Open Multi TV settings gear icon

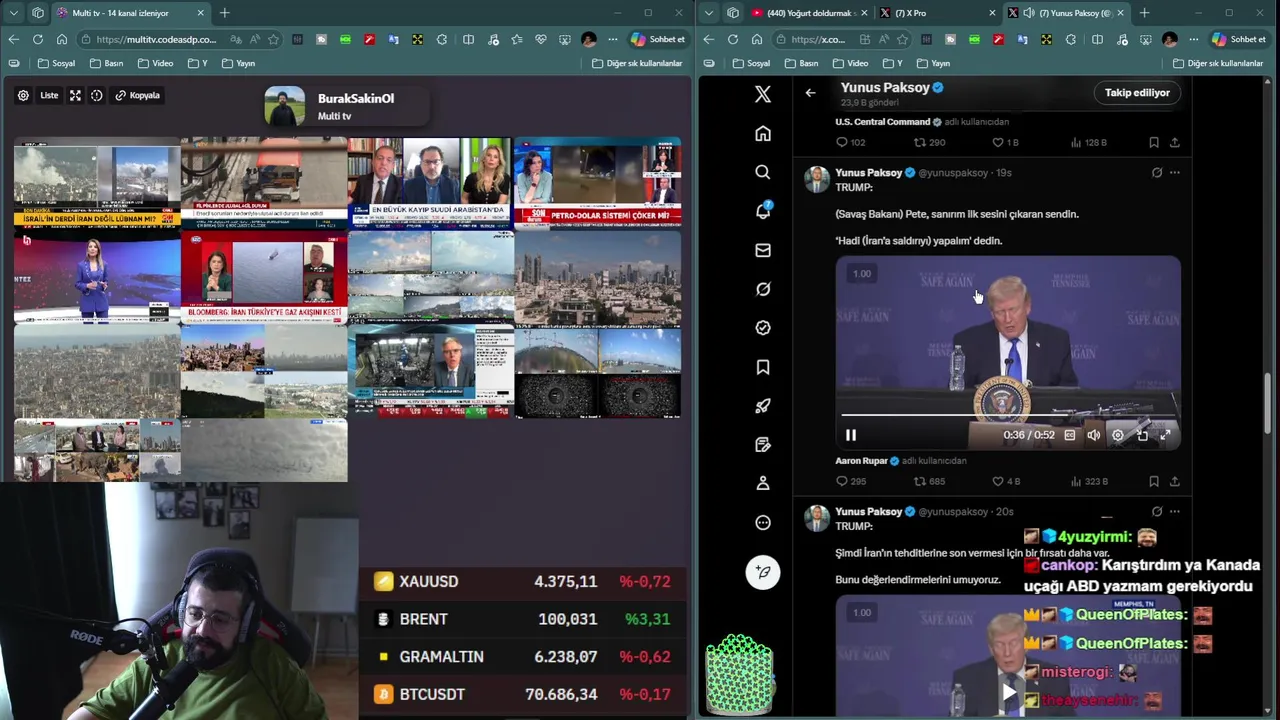(x=23, y=95)
